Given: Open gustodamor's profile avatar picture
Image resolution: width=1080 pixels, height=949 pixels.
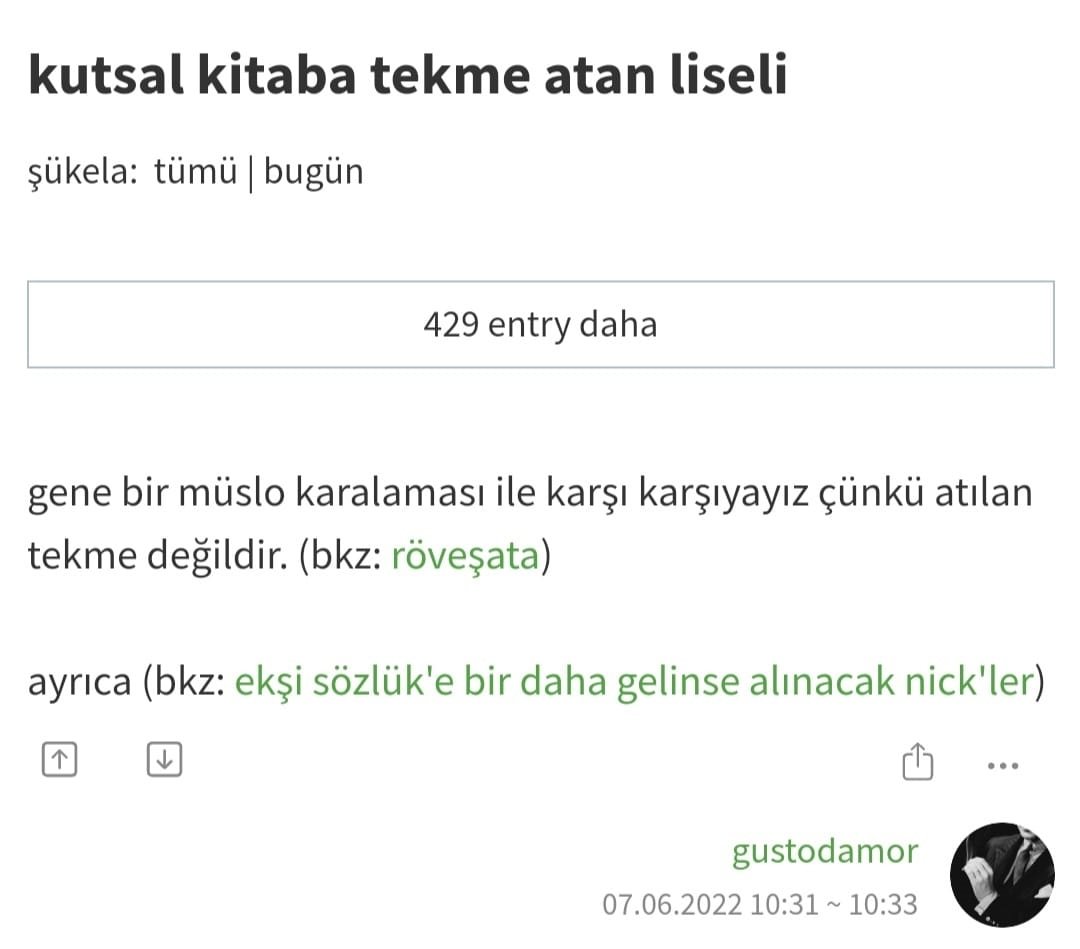Looking at the screenshot, I should (1002, 874).
